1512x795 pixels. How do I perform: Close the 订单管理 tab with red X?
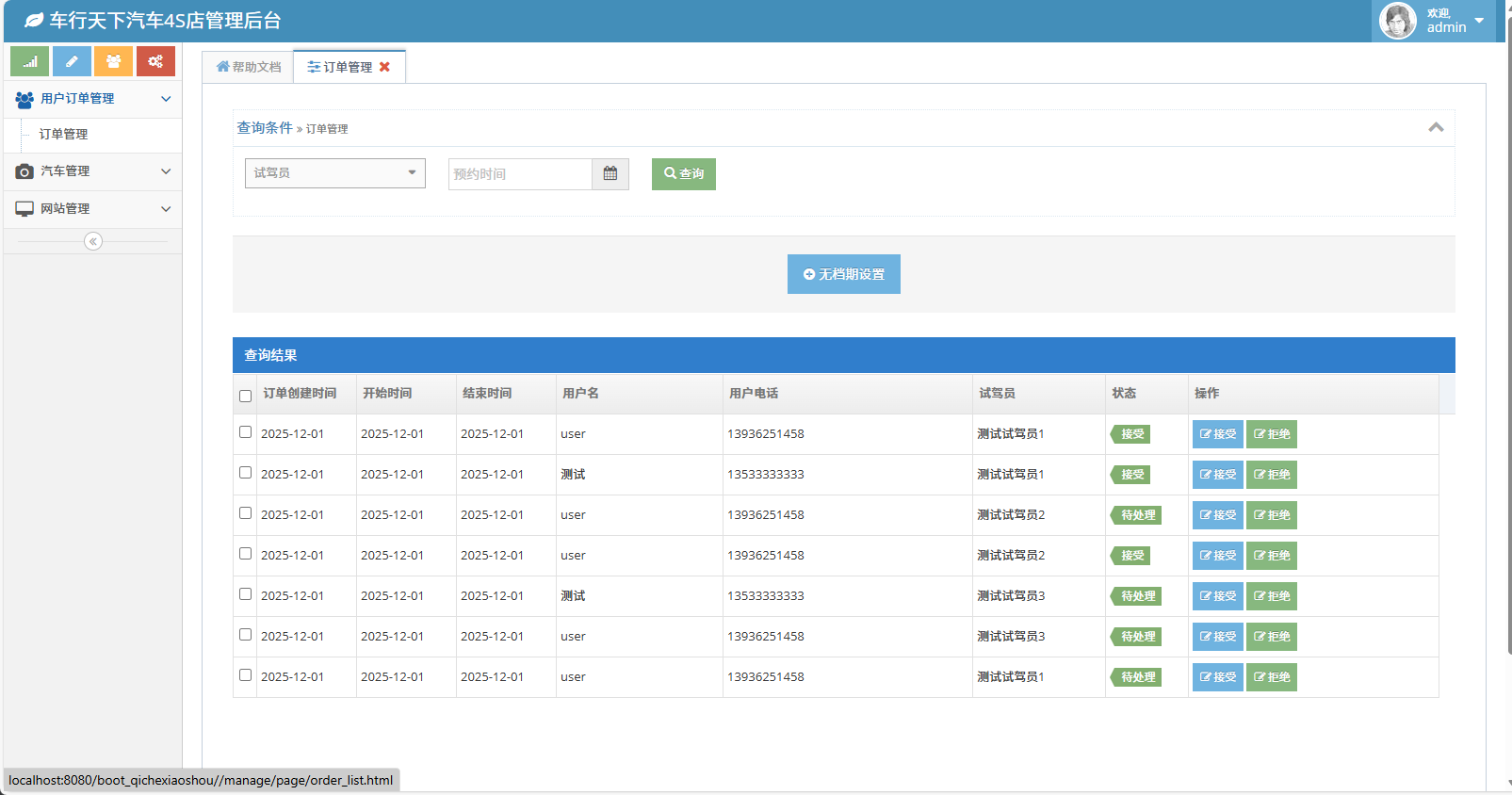(x=384, y=67)
